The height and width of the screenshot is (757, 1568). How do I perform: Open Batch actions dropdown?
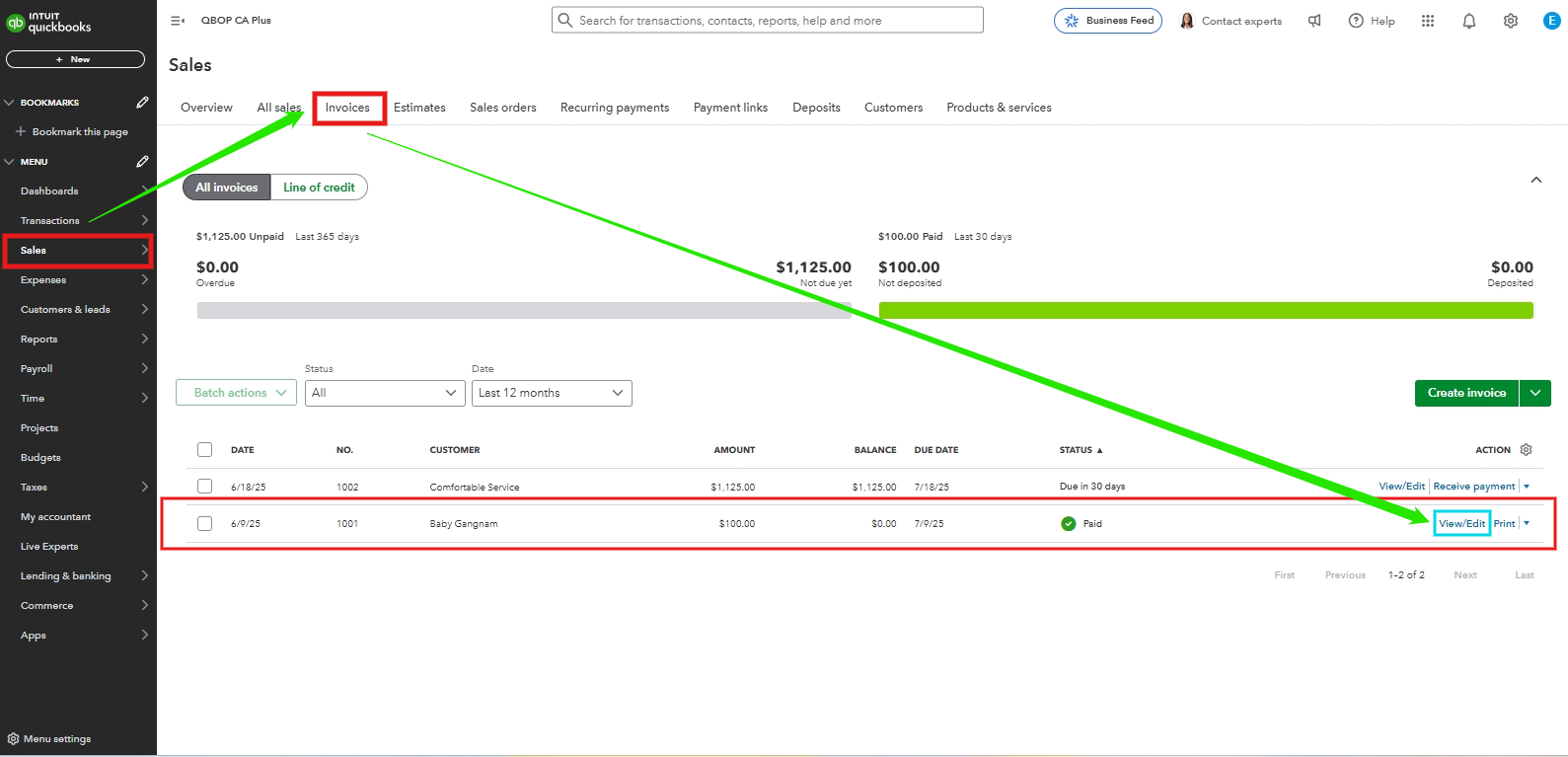tap(237, 393)
